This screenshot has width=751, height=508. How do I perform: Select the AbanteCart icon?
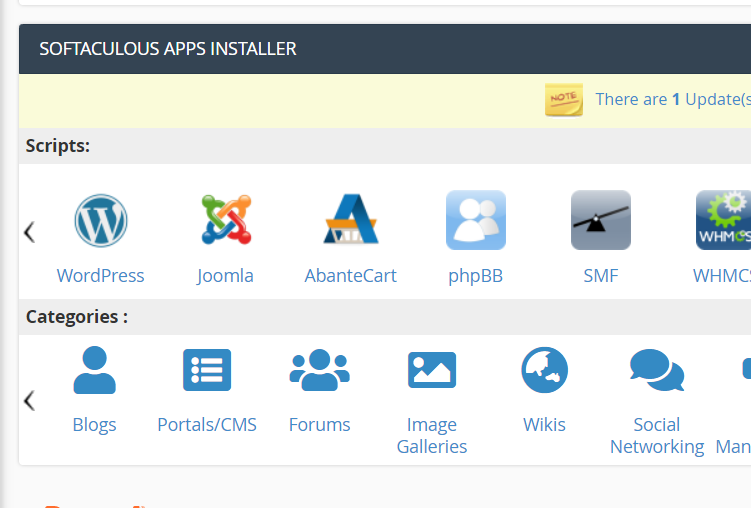pos(350,220)
